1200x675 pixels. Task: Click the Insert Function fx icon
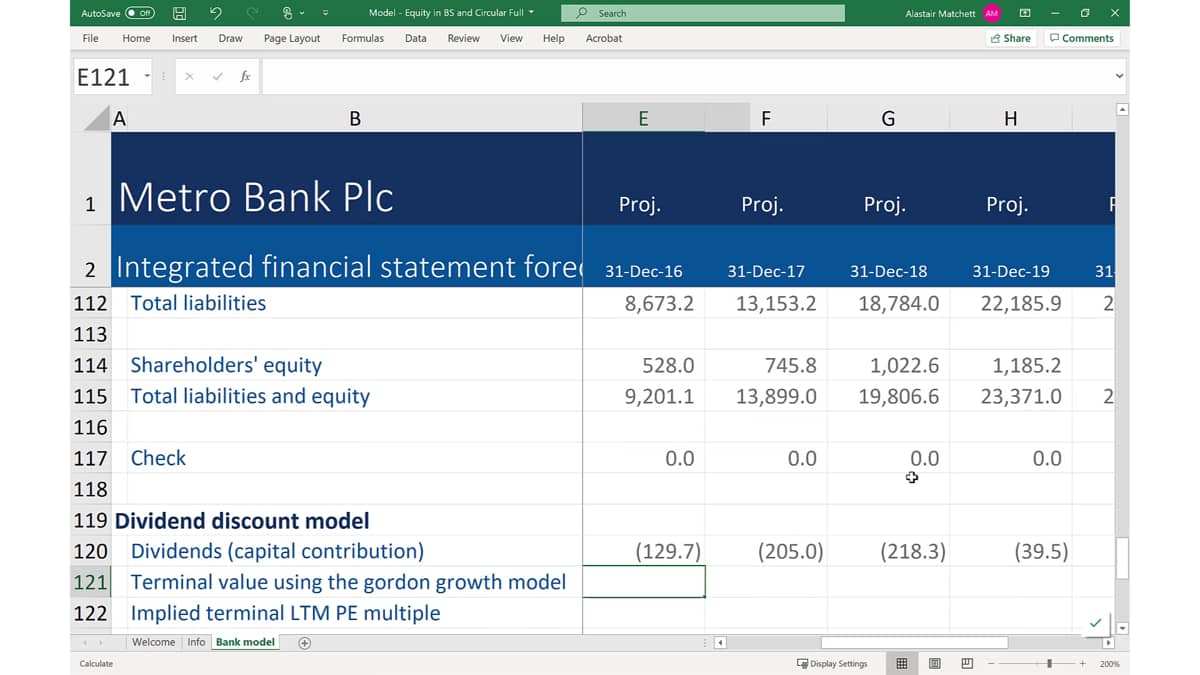[245, 76]
